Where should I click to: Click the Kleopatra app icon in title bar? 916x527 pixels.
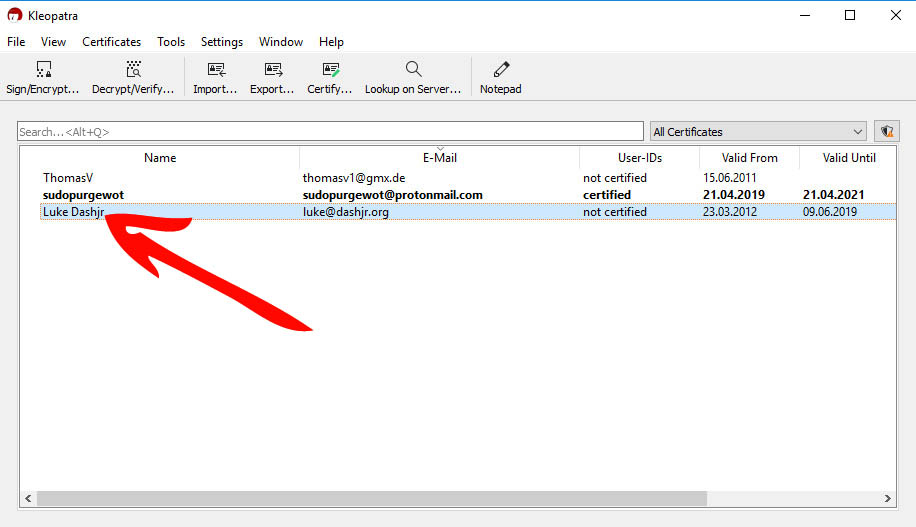[x=14, y=15]
